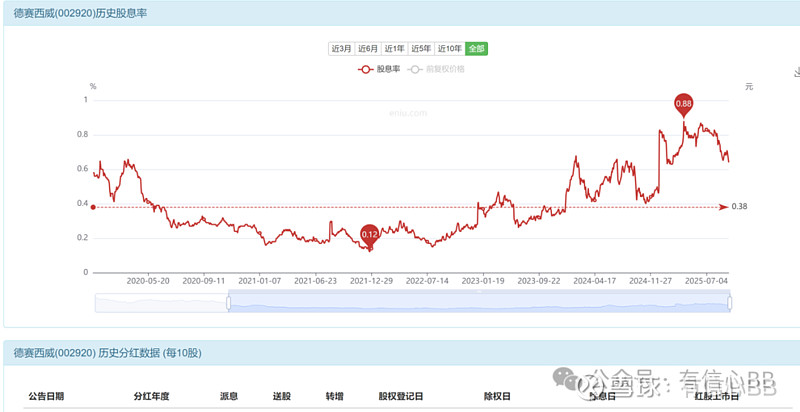Click the 除权日 column header
The height and width of the screenshot is (412, 800).
pos(497,396)
